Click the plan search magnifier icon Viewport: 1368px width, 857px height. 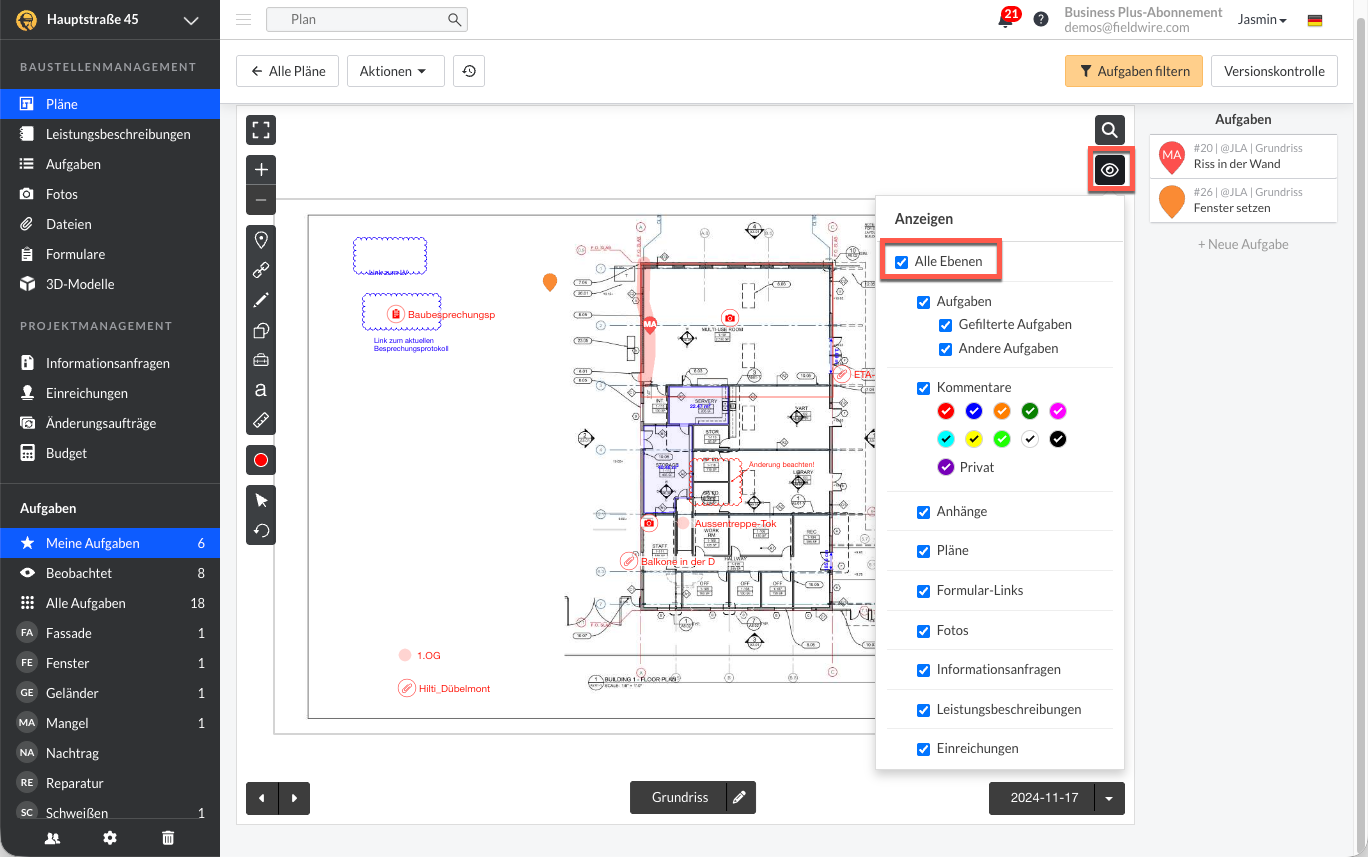point(1110,130)
